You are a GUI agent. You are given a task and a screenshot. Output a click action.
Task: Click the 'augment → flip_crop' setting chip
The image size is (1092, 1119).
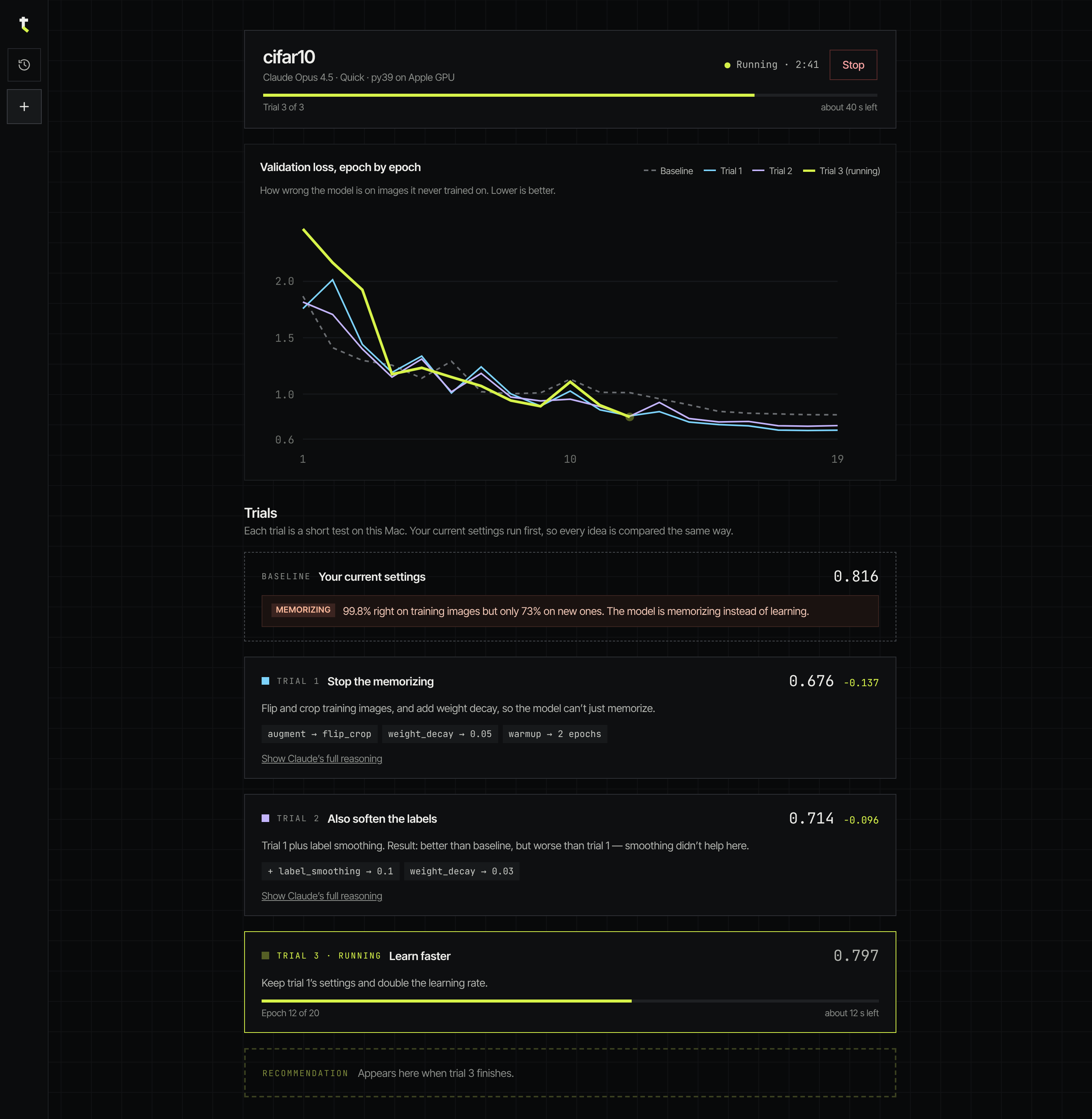pos(320,734)
